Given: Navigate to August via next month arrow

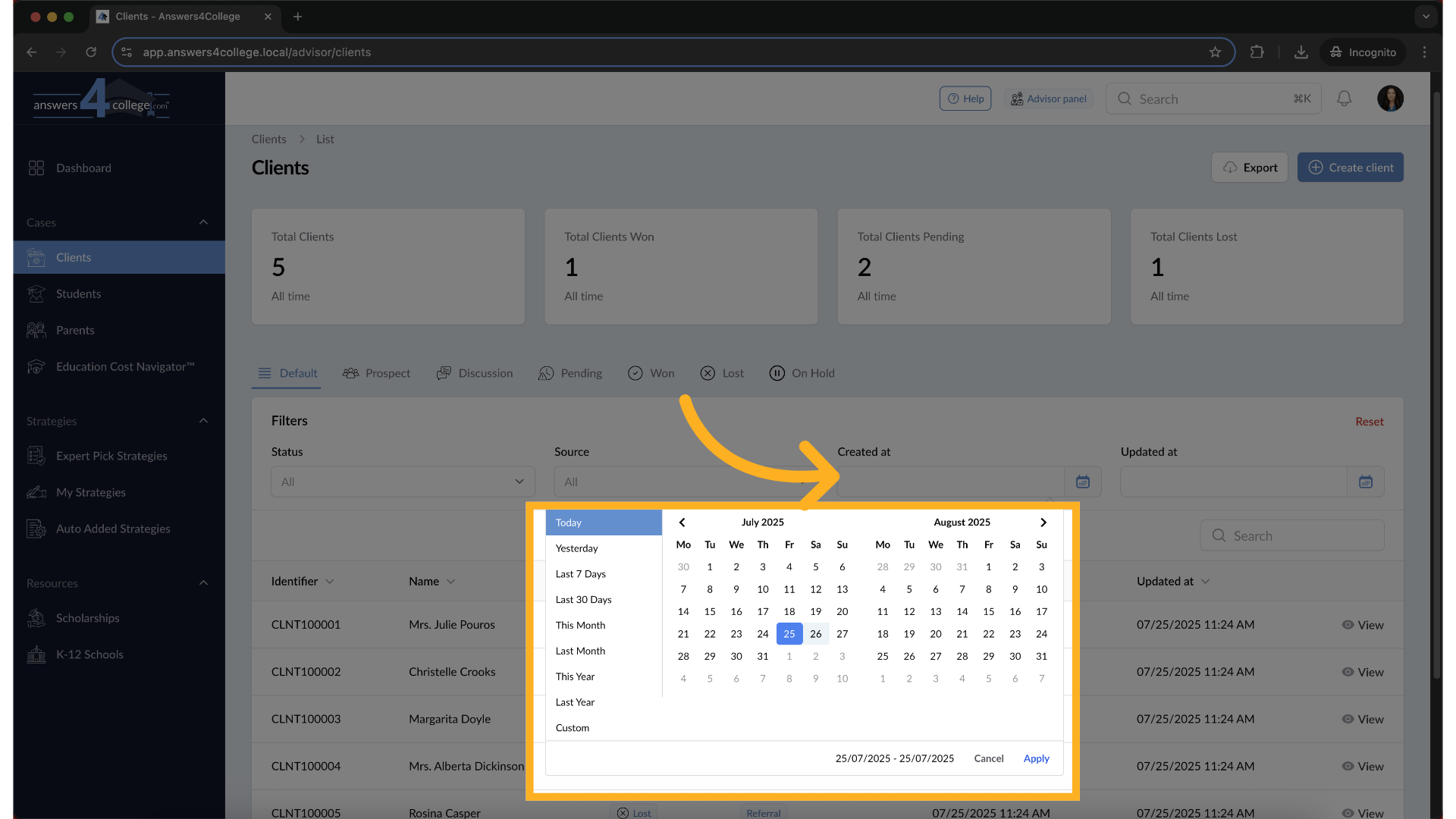Looking at the screenshot, I should coord(1043,522).
